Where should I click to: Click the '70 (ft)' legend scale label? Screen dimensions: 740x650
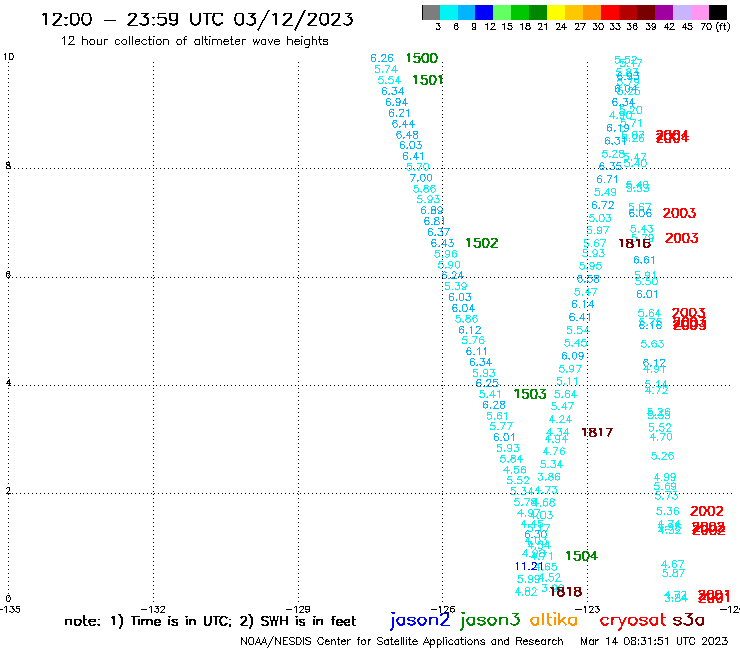715,26
